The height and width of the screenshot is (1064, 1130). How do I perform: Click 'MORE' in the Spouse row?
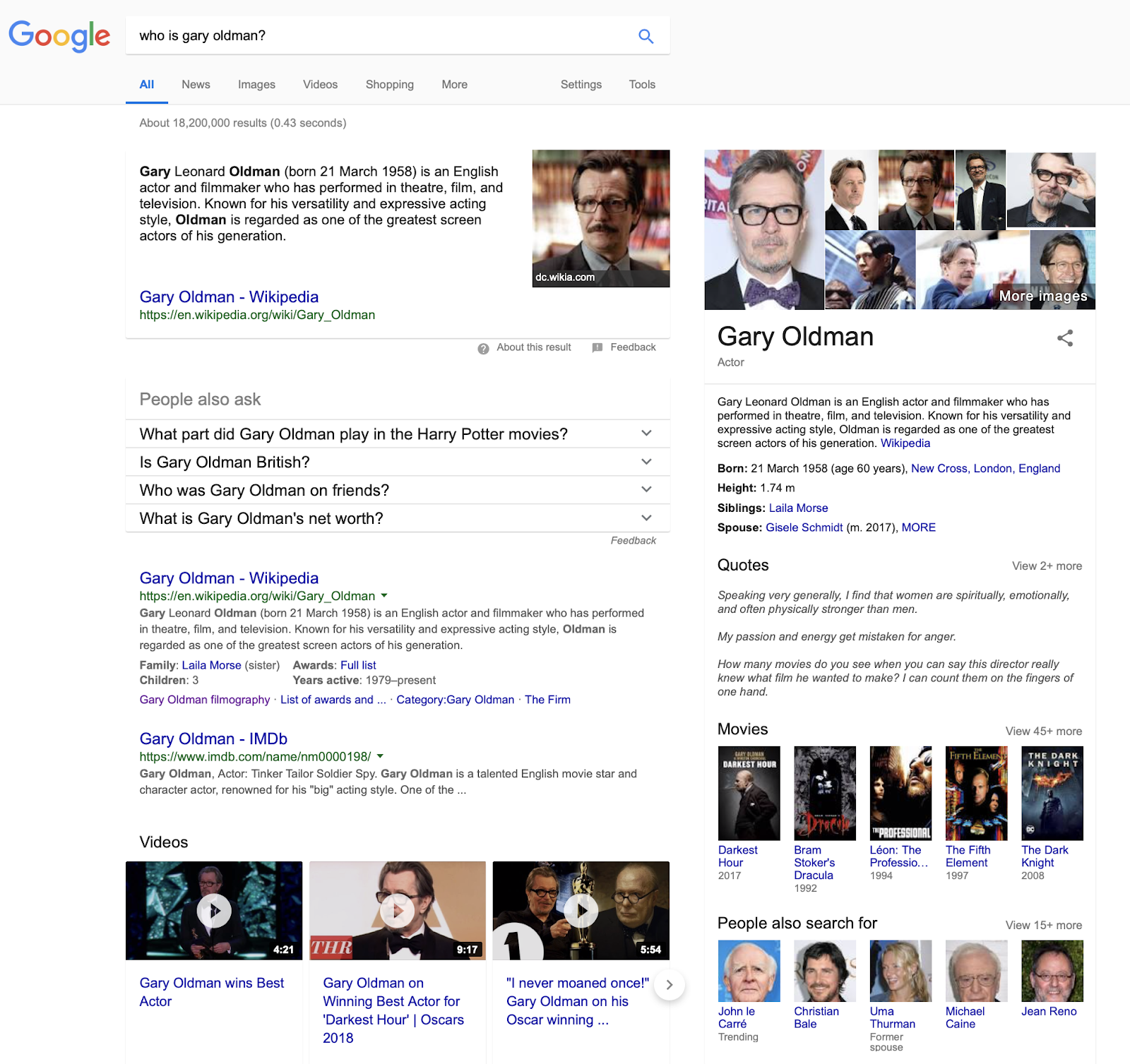(919, 528)
